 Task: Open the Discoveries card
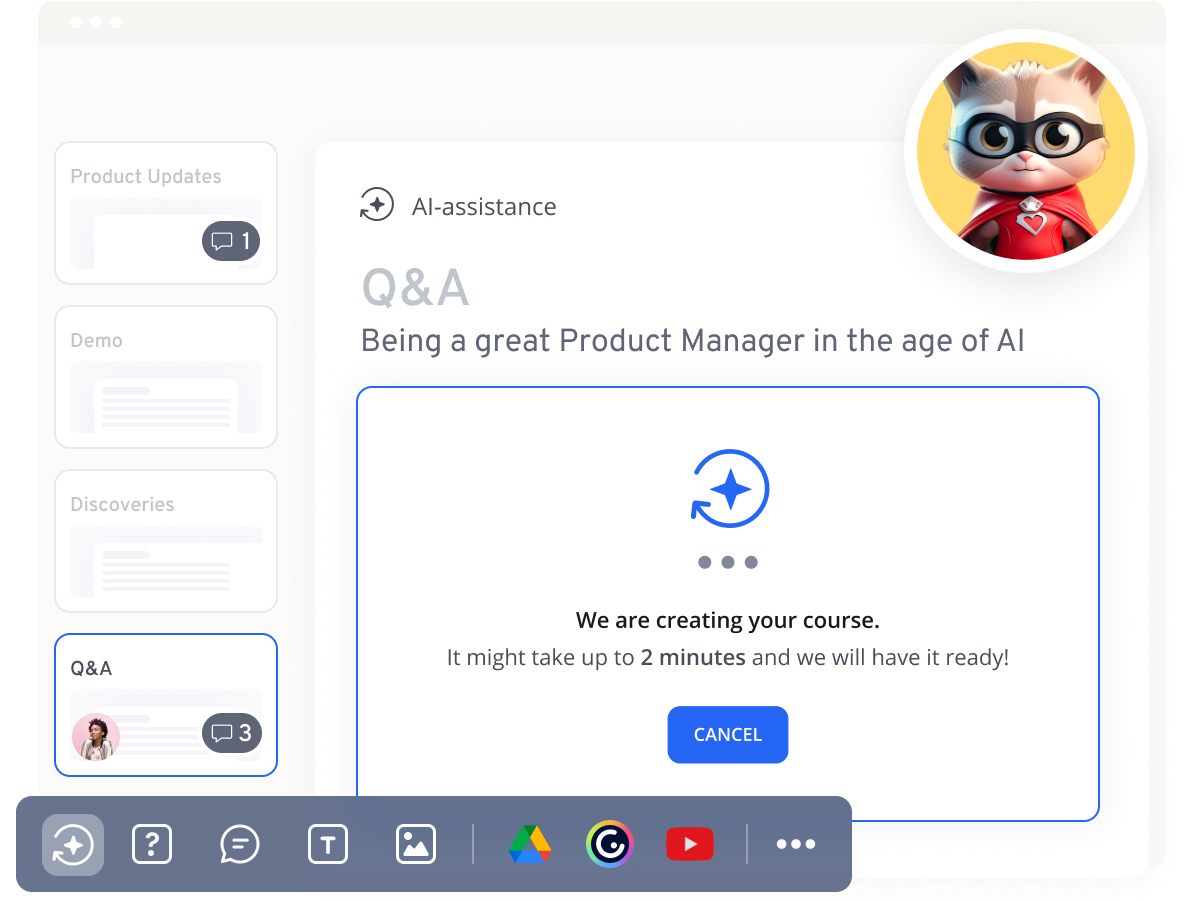[x=166, y=541]
